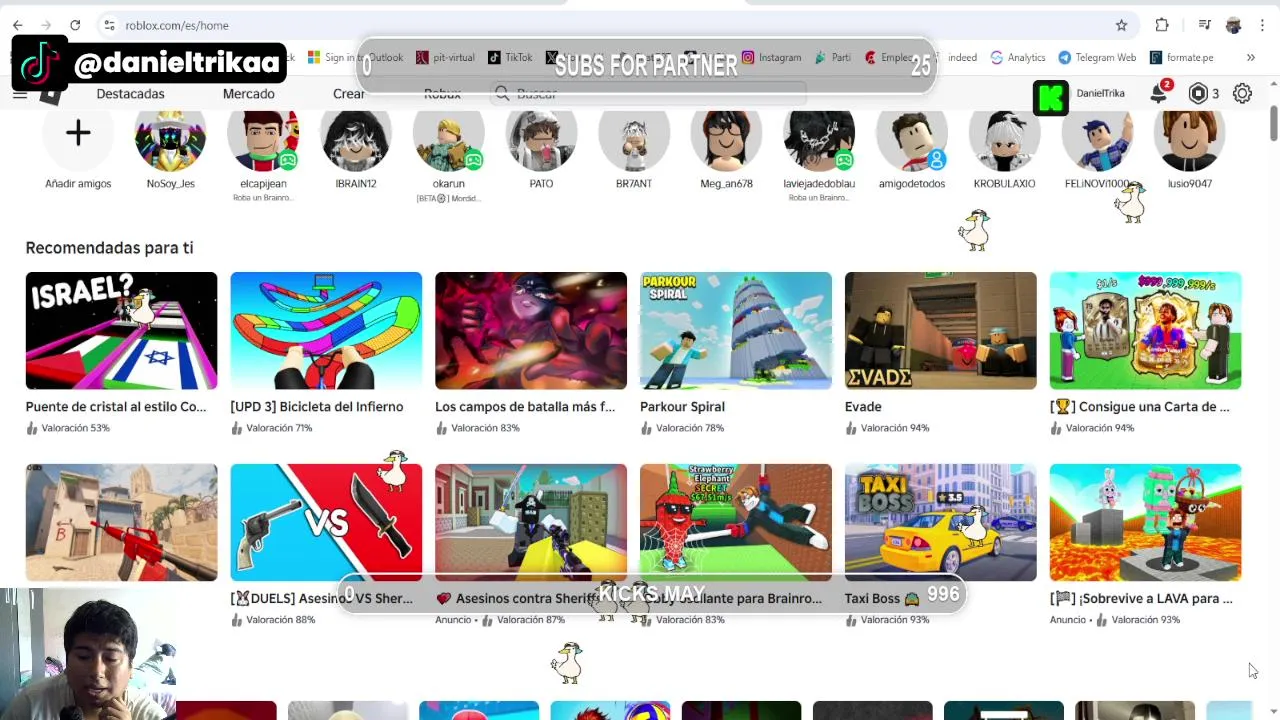Screen dimensions: 1280x720
Task: Open Roblox settings gear
Action: coord(1242,93)
